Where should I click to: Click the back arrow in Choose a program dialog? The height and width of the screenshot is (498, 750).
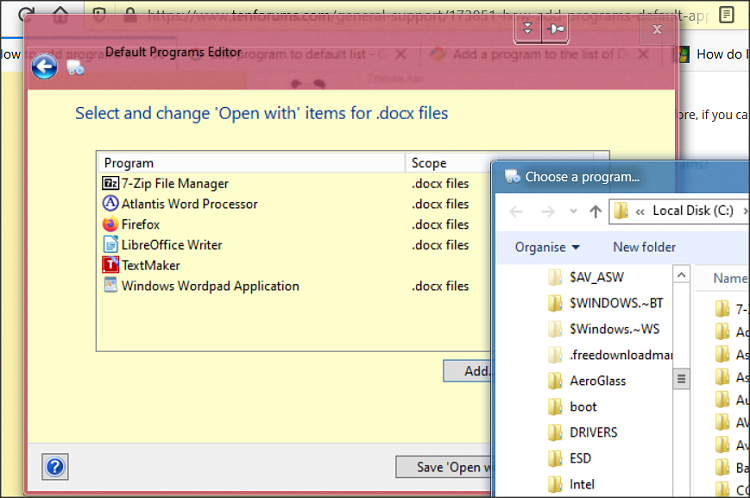click(x=516, y=211)
